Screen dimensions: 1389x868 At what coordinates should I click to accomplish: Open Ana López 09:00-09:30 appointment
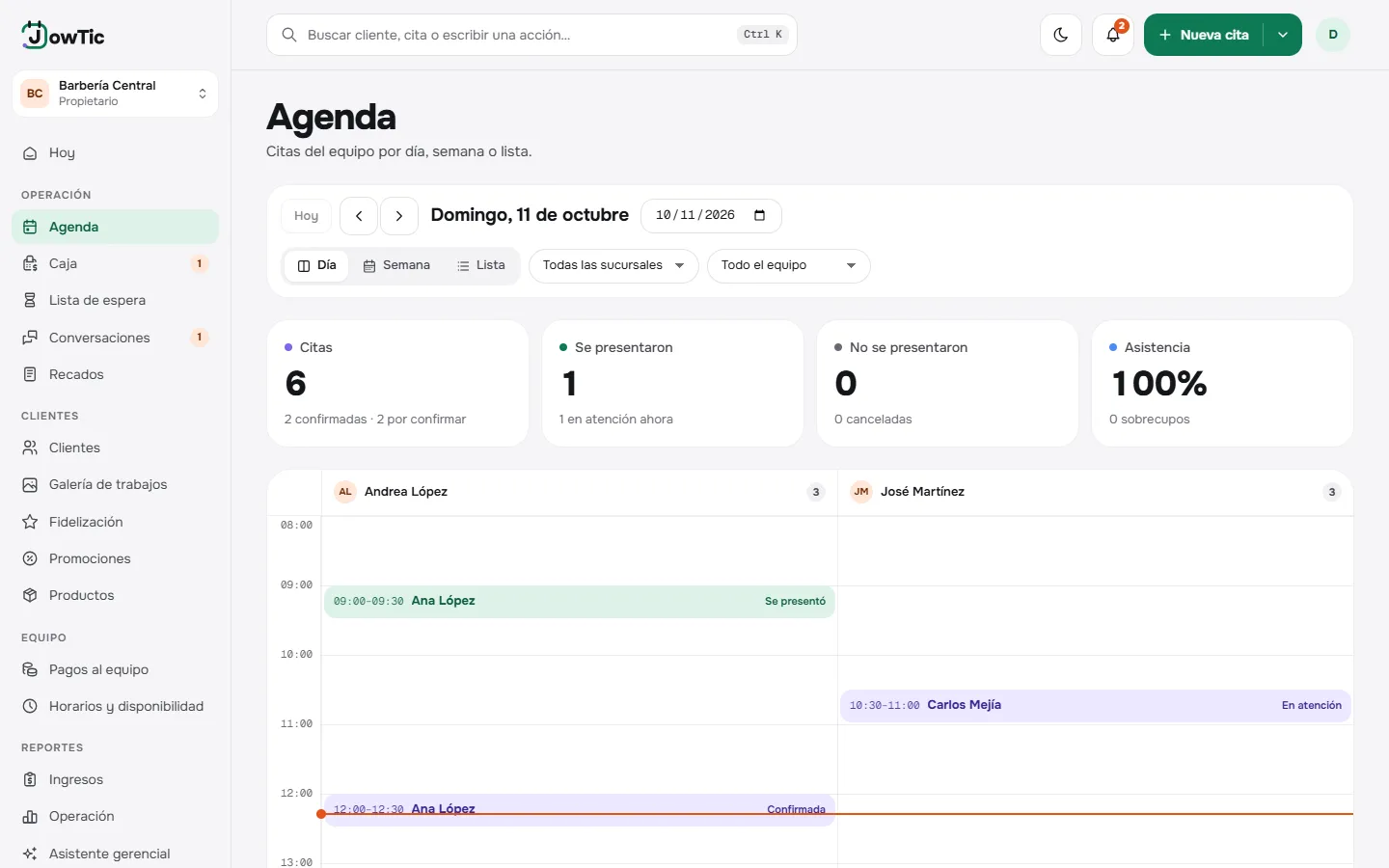(580, 601)
